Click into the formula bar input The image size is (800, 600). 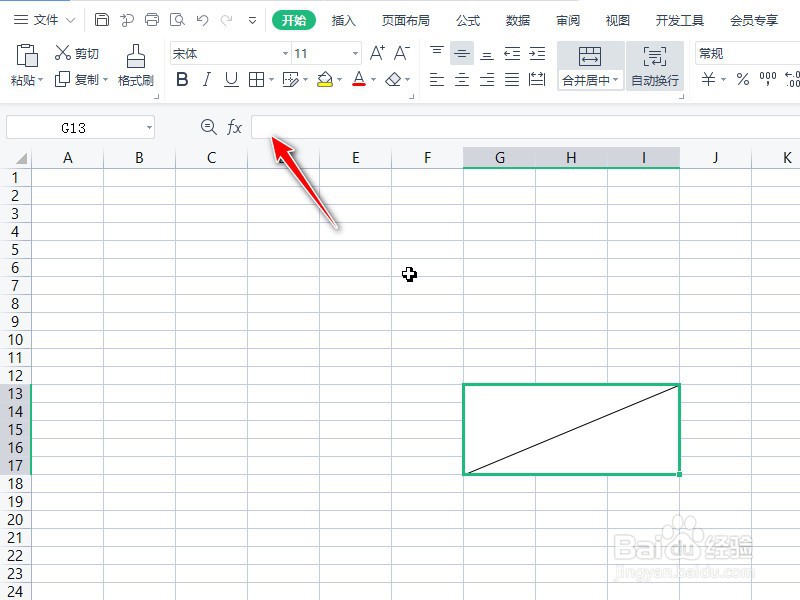click(x=526, y=127)
